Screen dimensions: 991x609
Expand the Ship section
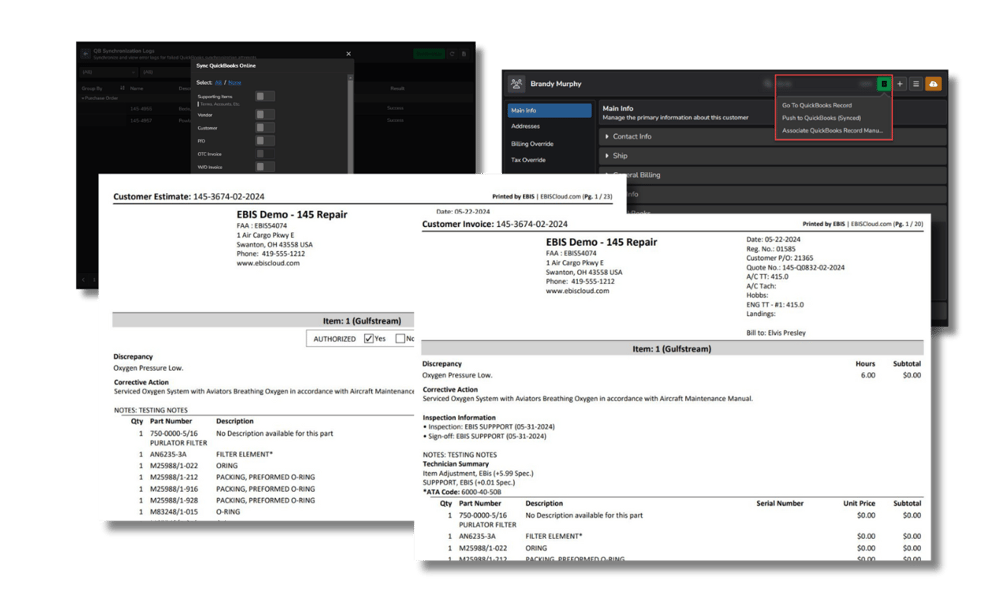(x=620, y=156)
